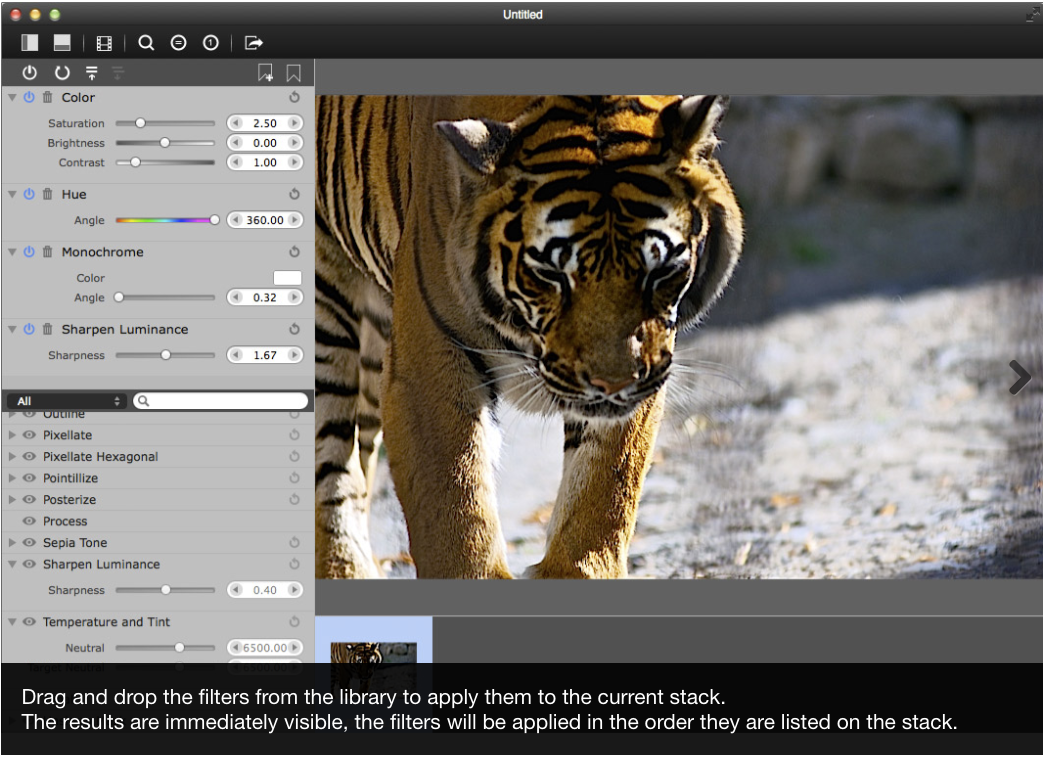The height and width of the screenshot is (757, 1045).
Task: Collapse the Color filter section
Action: [x=12, y=97]
